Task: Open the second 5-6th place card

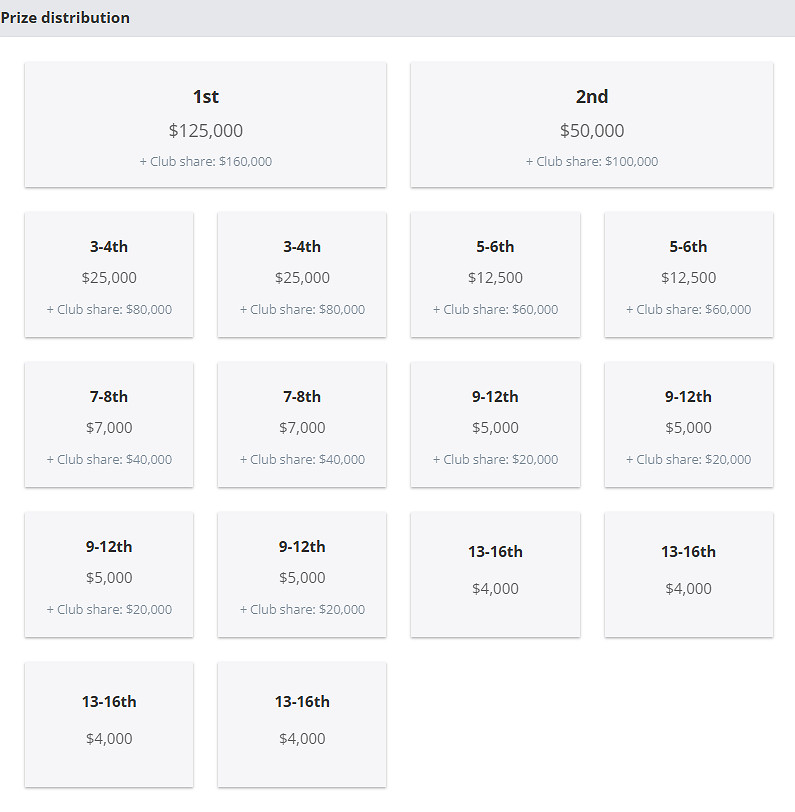Action: [688, 274]
